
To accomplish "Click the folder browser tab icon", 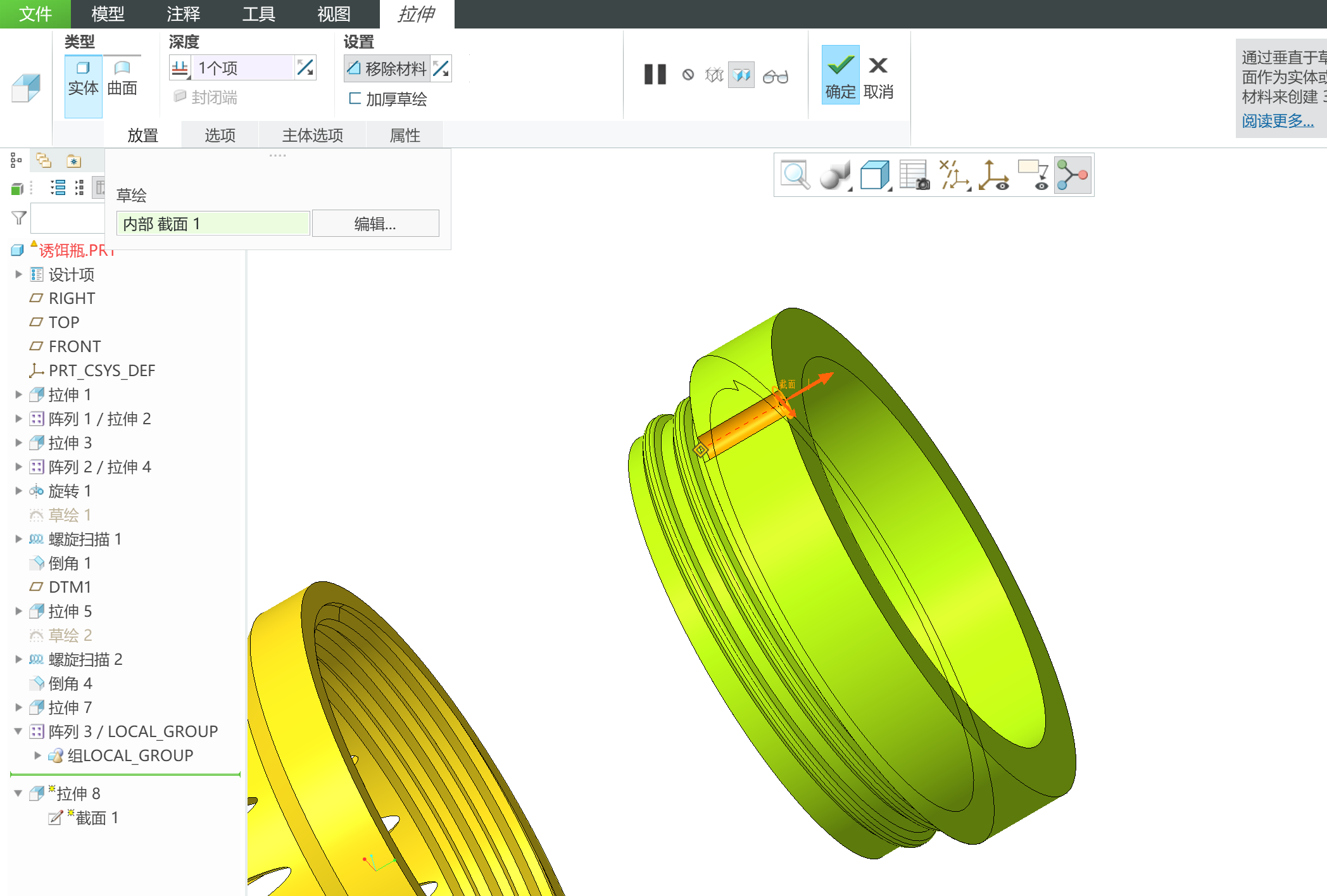I will point(74,161).
